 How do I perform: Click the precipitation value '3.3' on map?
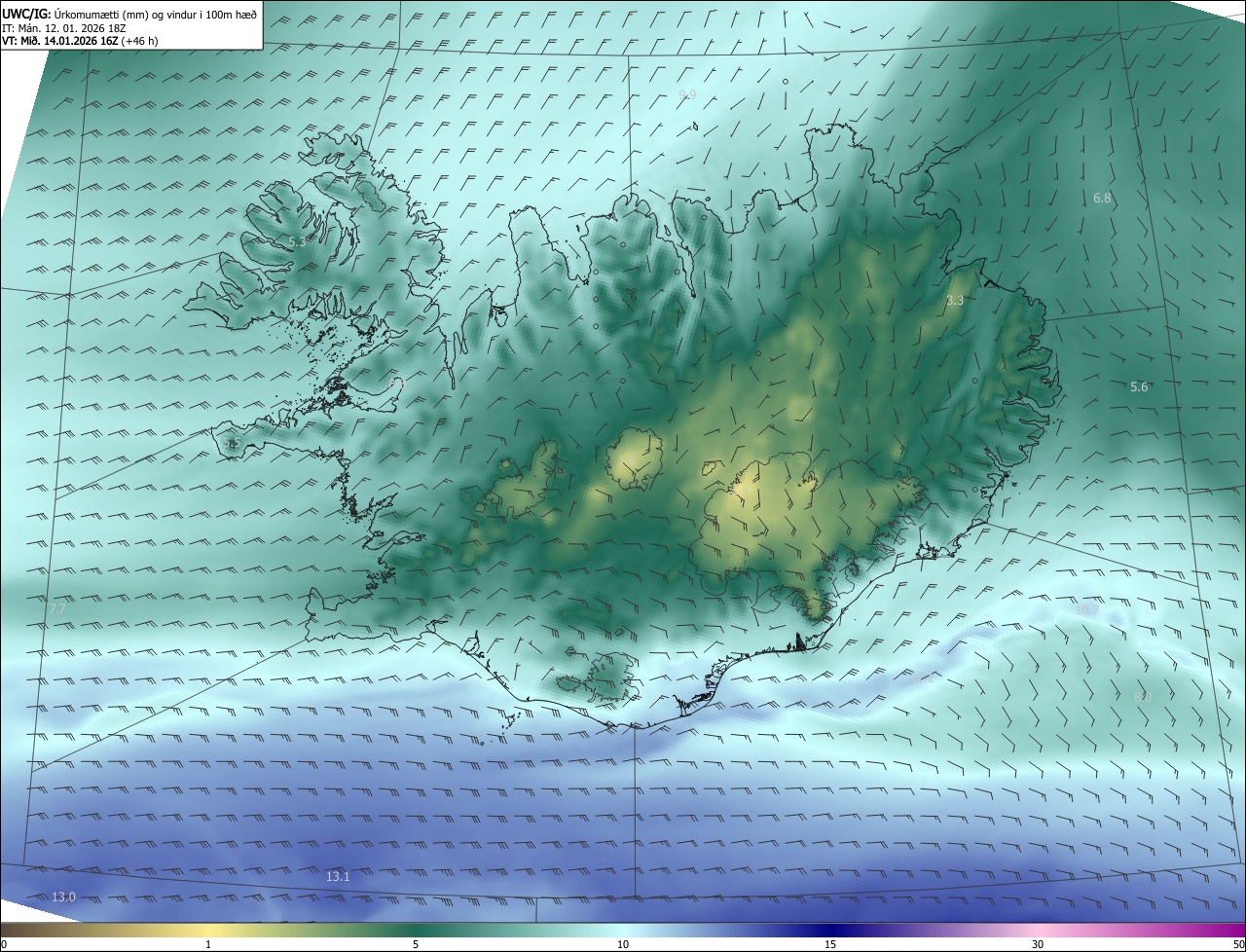point(955,300)
